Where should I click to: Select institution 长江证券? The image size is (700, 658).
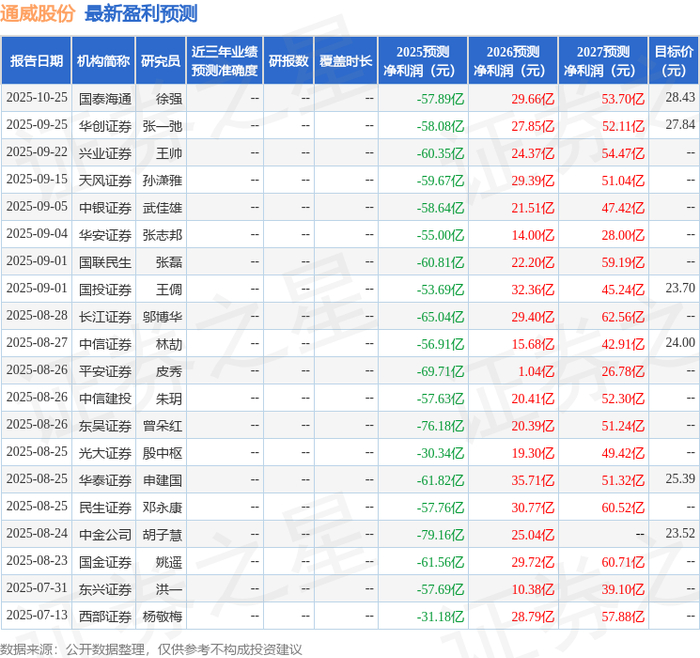(x=105, y=317)
